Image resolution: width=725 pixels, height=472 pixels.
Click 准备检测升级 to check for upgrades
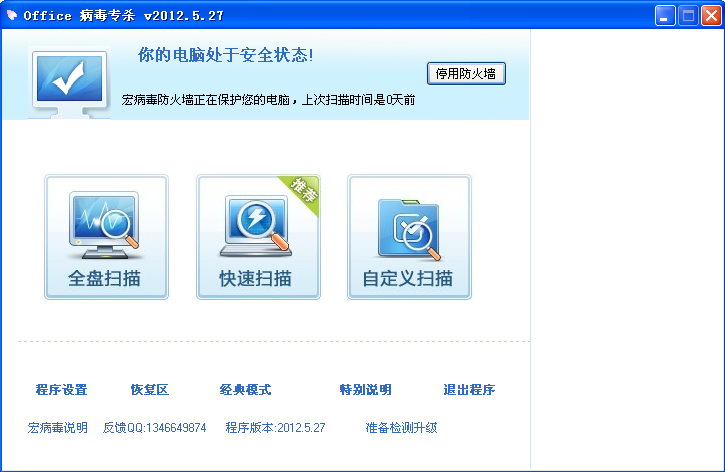(401, 428)
